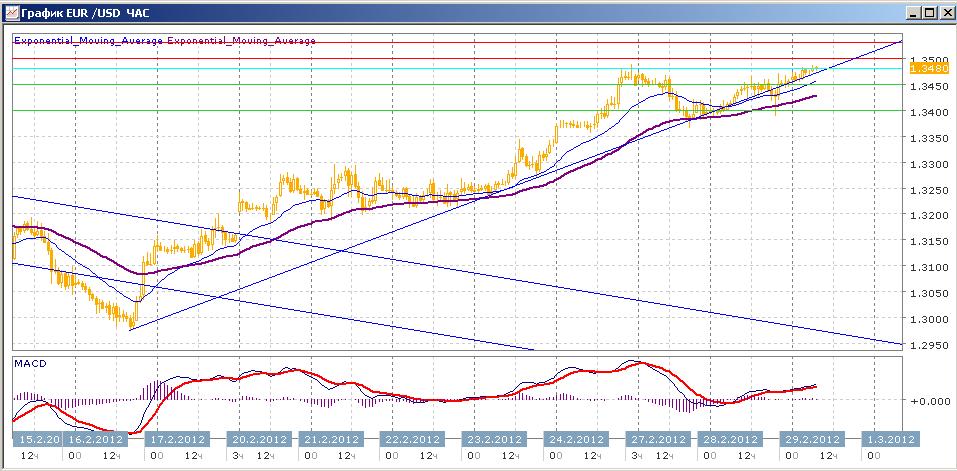Click the window title 'График EUR /USD ЧАС'
957x471 pixels.
pyautogui.click(x=85, y=12)
